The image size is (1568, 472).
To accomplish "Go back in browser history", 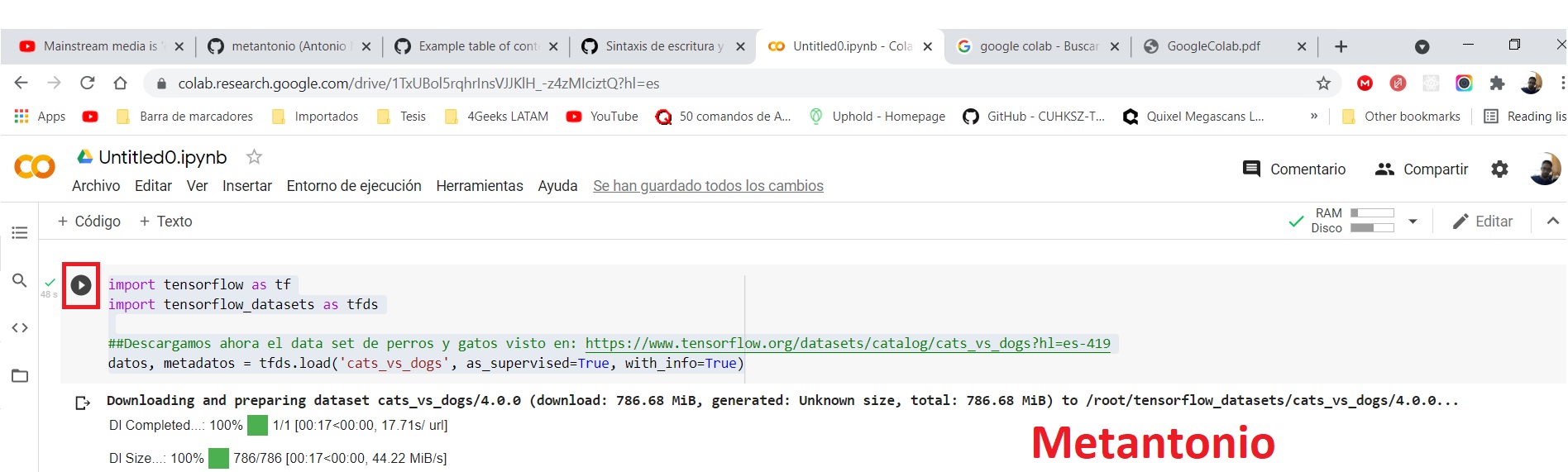I will click(x=22, y=83).
